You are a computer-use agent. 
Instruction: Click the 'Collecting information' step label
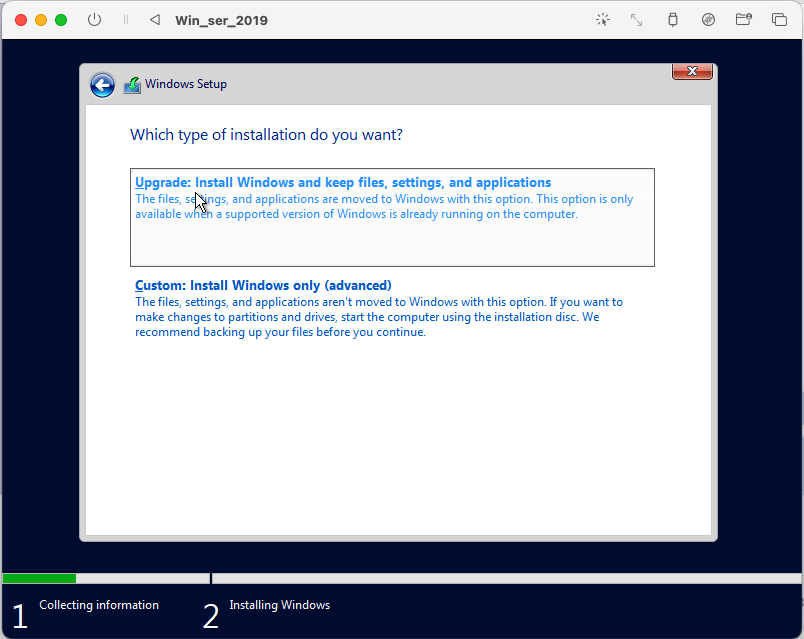point(99,605)
